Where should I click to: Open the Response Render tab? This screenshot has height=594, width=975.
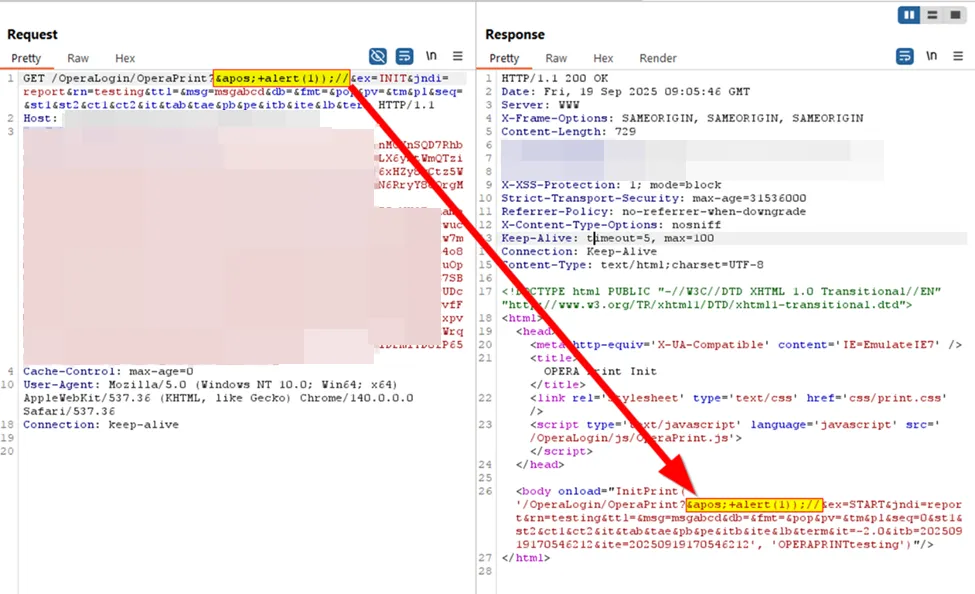658,59
